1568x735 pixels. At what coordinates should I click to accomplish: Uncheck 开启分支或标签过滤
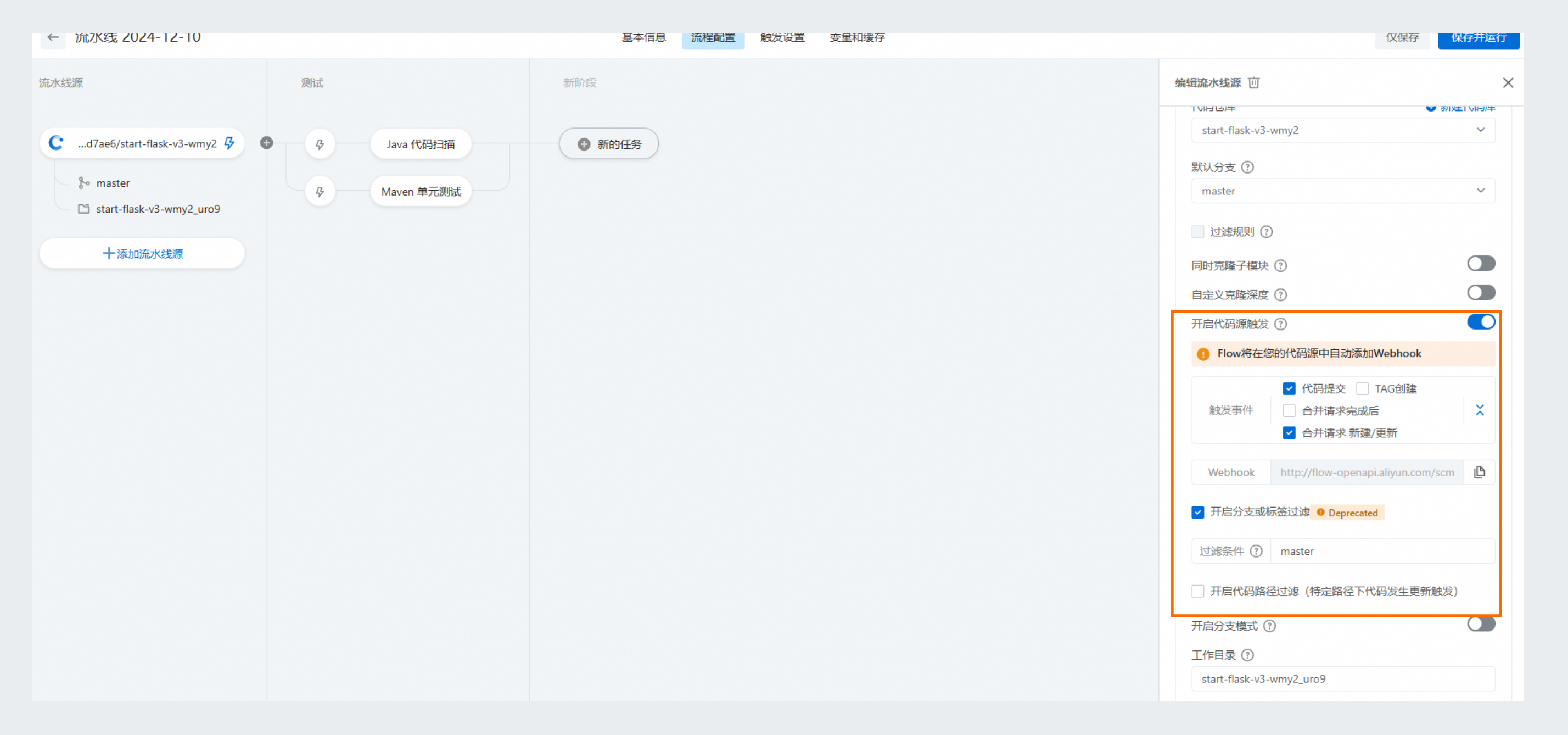pos(1198,513)
